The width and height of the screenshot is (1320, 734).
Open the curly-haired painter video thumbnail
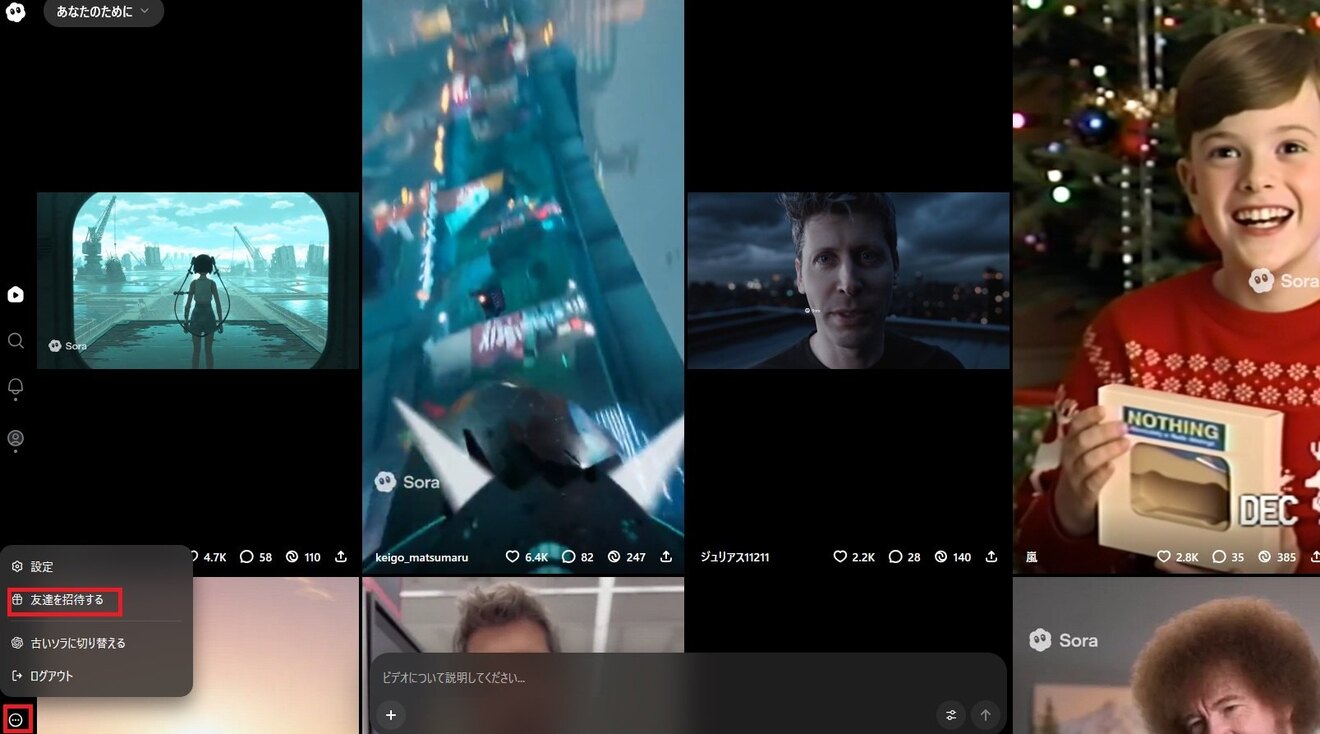point(1166,655)
